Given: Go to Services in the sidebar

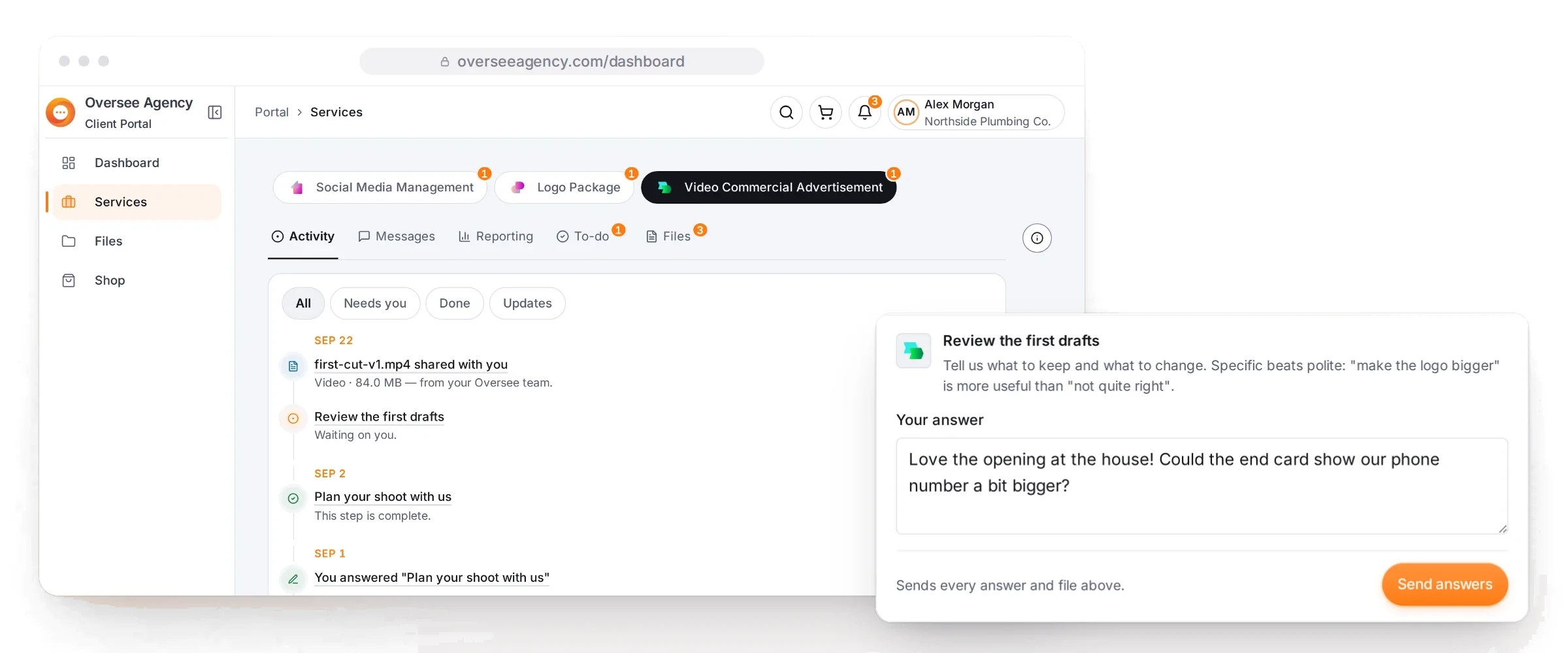Looking at the screenshot, I should pyautogui.click(x=137, y=202).
